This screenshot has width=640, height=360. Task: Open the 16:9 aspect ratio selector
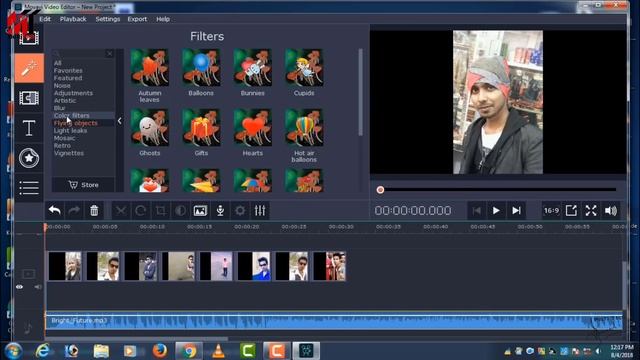(x=551, y=211)
